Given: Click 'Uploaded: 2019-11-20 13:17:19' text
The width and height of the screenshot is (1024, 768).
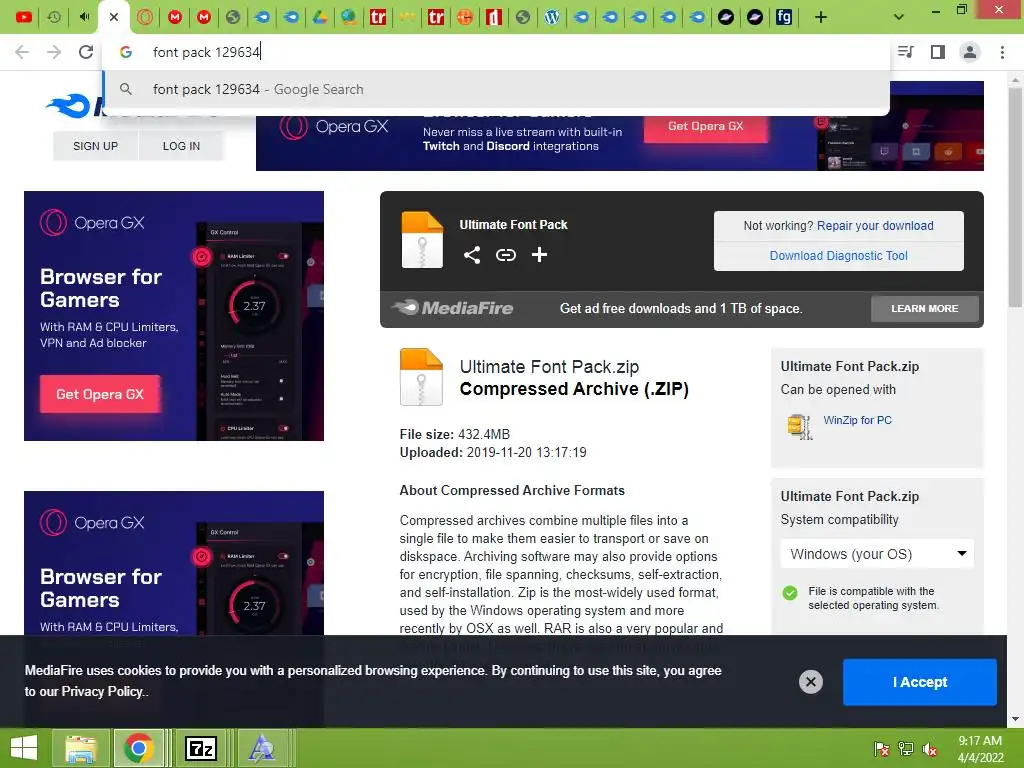Looking at the screenshot, I should tap(493, 453).
